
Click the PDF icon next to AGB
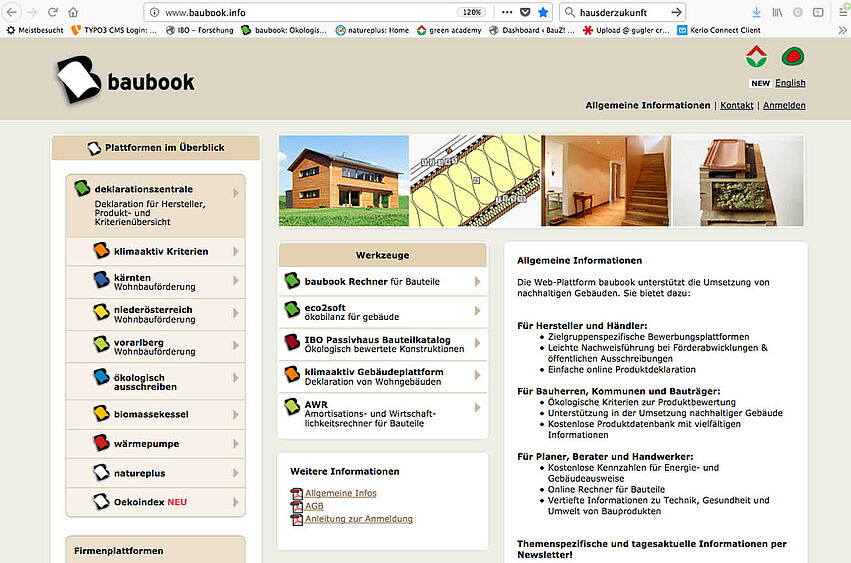295,506
